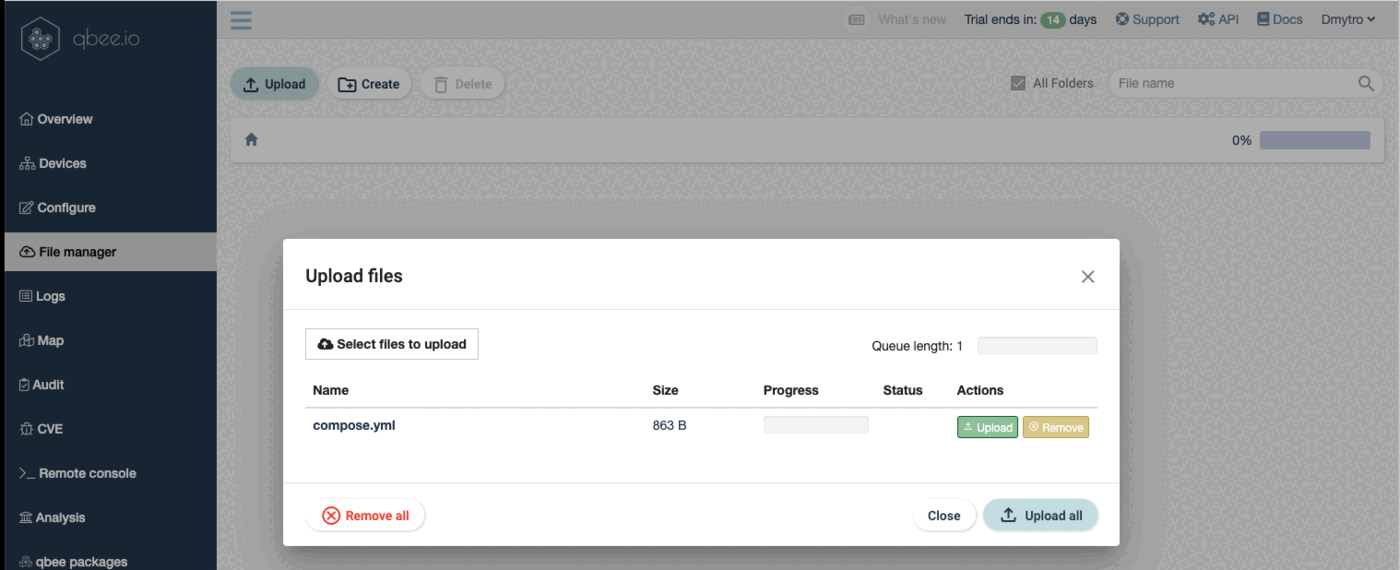The height and width of the screenshot is (570, 1400).
Task: Open the API link
Action: (x=1218, y=19)
